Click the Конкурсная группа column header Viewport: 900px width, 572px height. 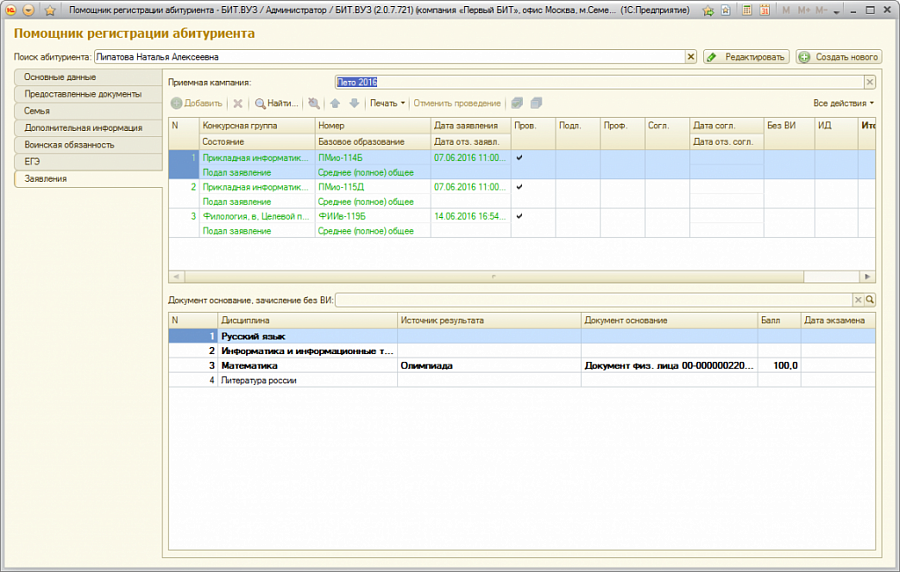pyautogui.click(x=257, y=126)
